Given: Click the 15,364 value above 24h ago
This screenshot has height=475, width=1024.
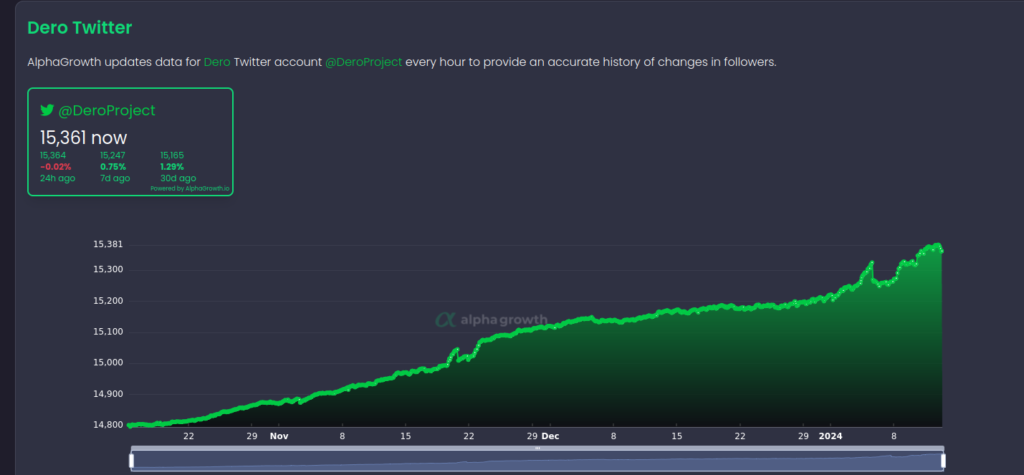Looking at the screenshot, I should click(52, 156).
